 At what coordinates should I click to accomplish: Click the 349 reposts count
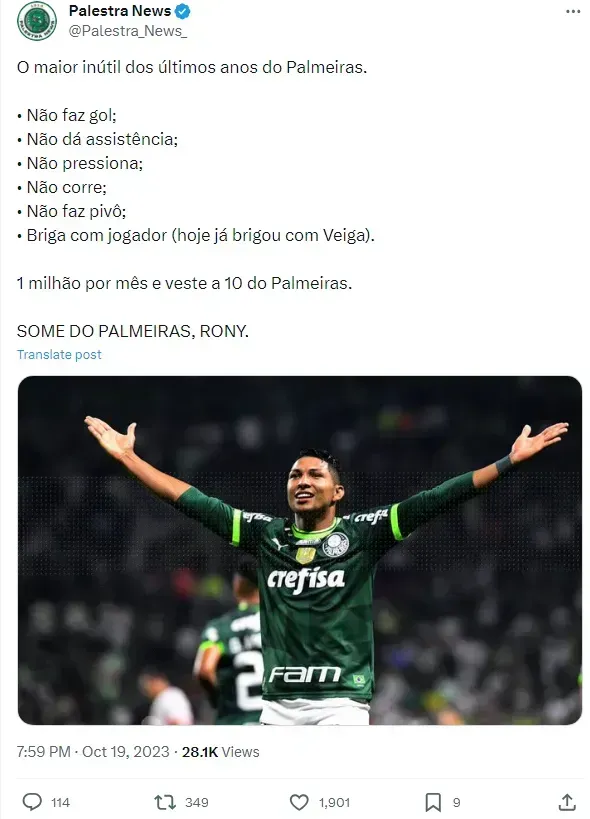(x=196, y=802)
